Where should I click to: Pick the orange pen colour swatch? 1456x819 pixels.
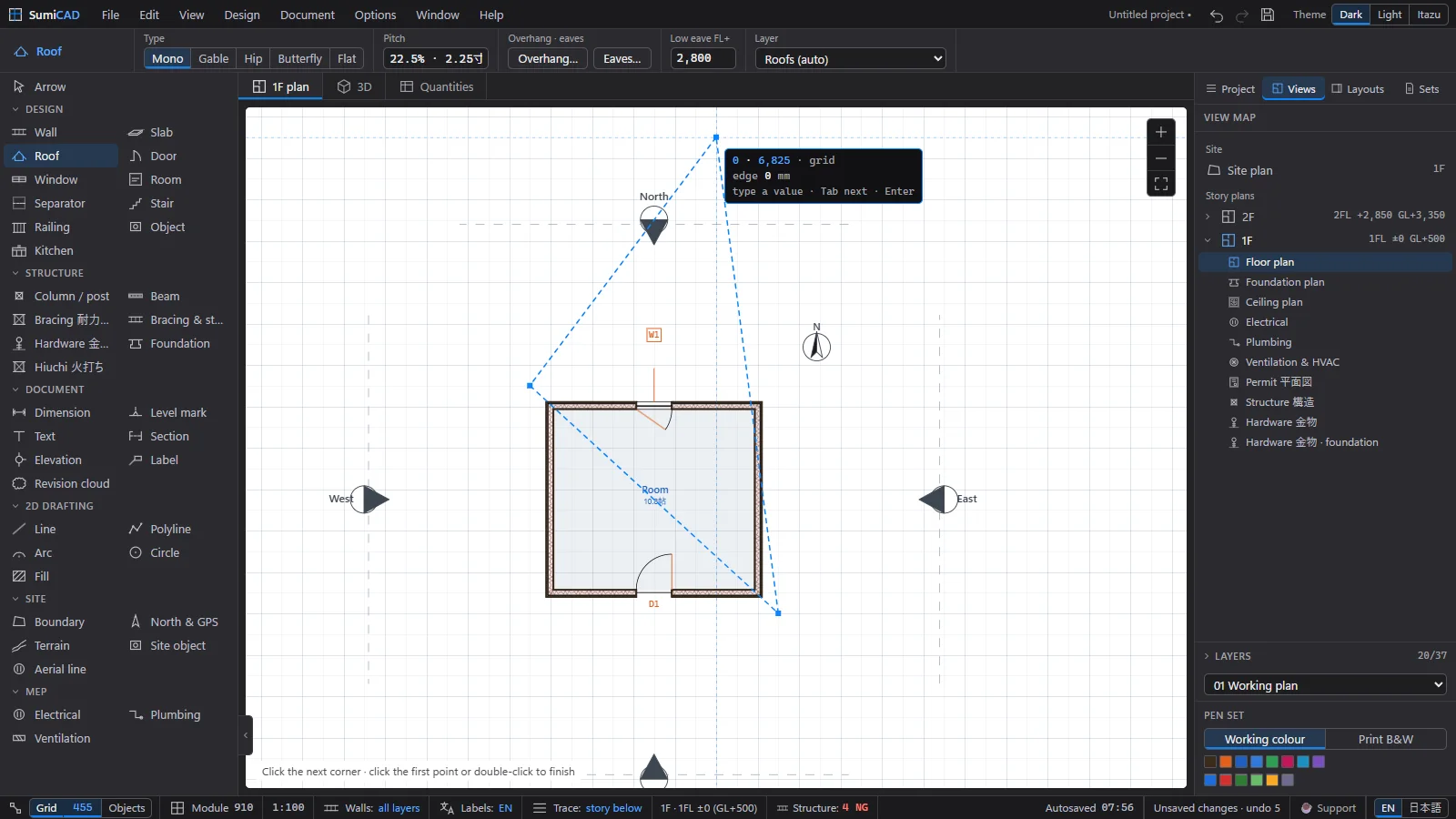point(1226,762)
